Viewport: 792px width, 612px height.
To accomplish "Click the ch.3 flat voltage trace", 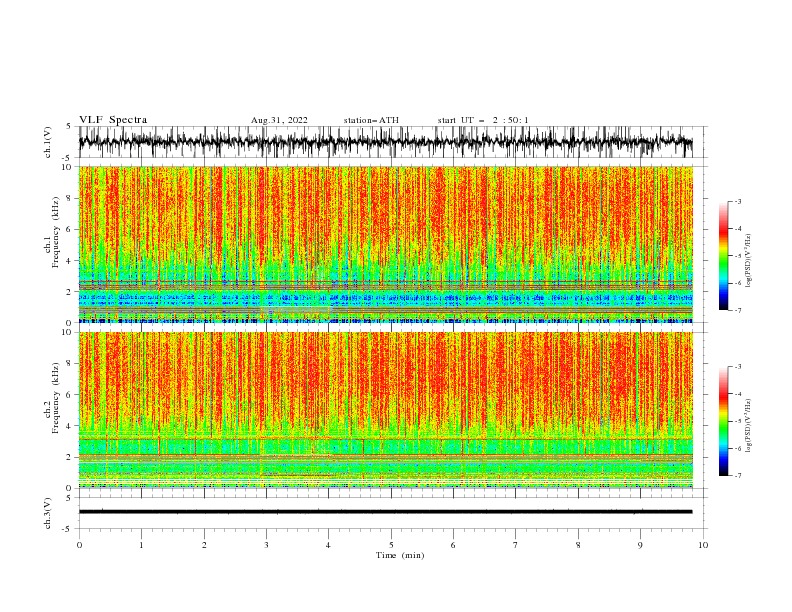I will tap(385, 512).
